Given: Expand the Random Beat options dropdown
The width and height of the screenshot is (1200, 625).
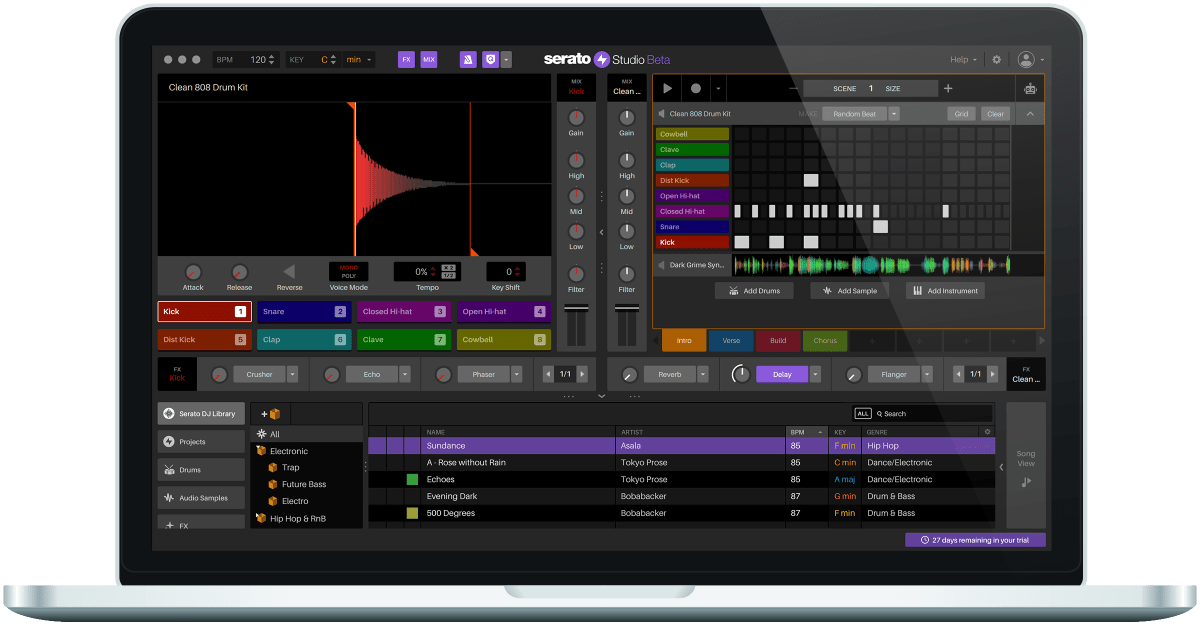Looking at the screenshot, I should coord(893,113).
